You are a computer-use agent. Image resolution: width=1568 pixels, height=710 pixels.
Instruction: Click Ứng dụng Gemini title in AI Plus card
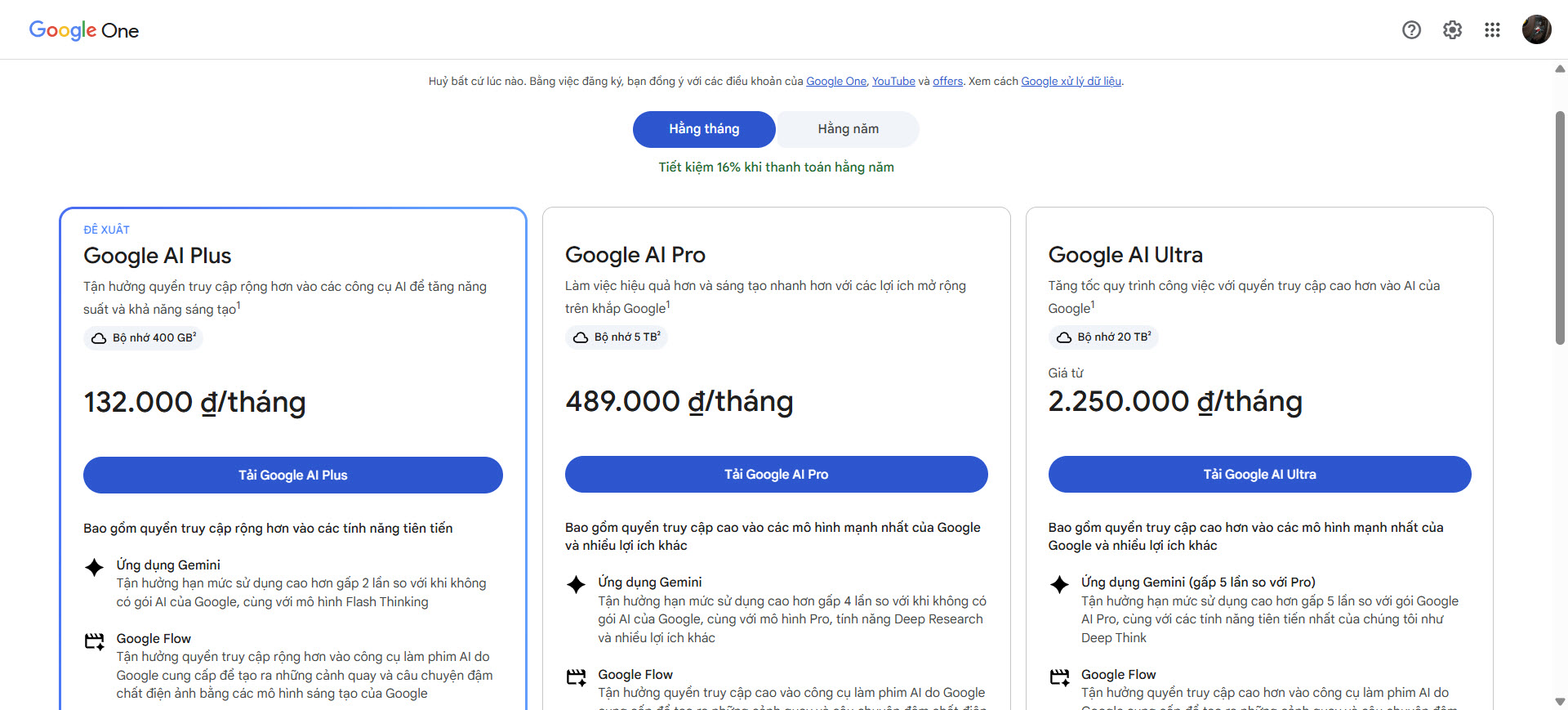click(x=168, y=565)
